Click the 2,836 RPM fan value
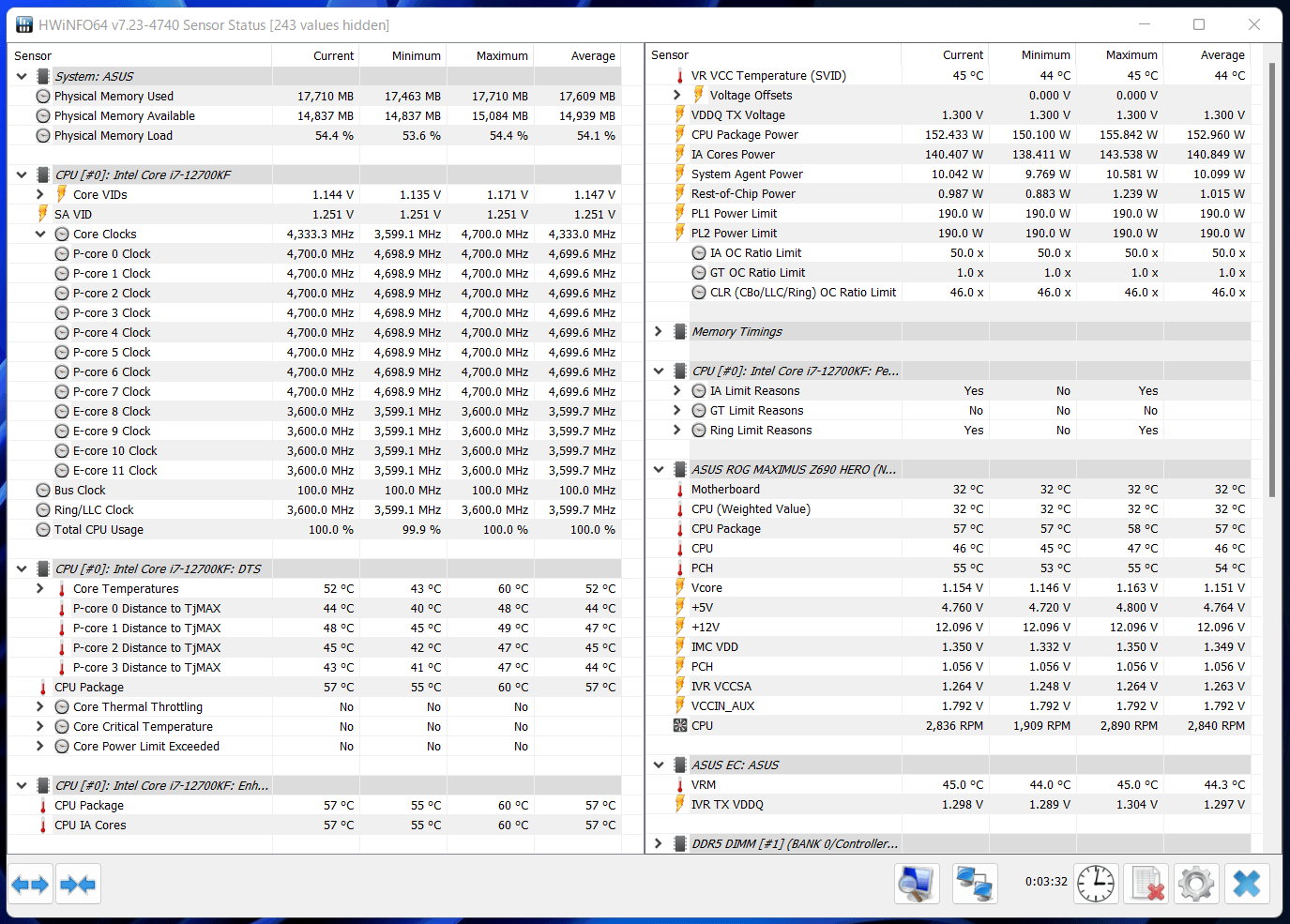The width and height of the screenshot is (1290, 924). click(x=955, y=726)
